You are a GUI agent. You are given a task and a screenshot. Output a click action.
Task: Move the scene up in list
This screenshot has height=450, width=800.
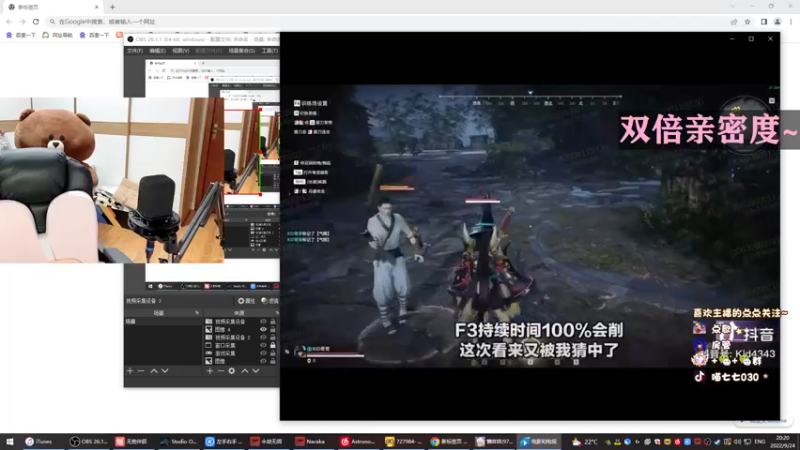tap(154, 371)
